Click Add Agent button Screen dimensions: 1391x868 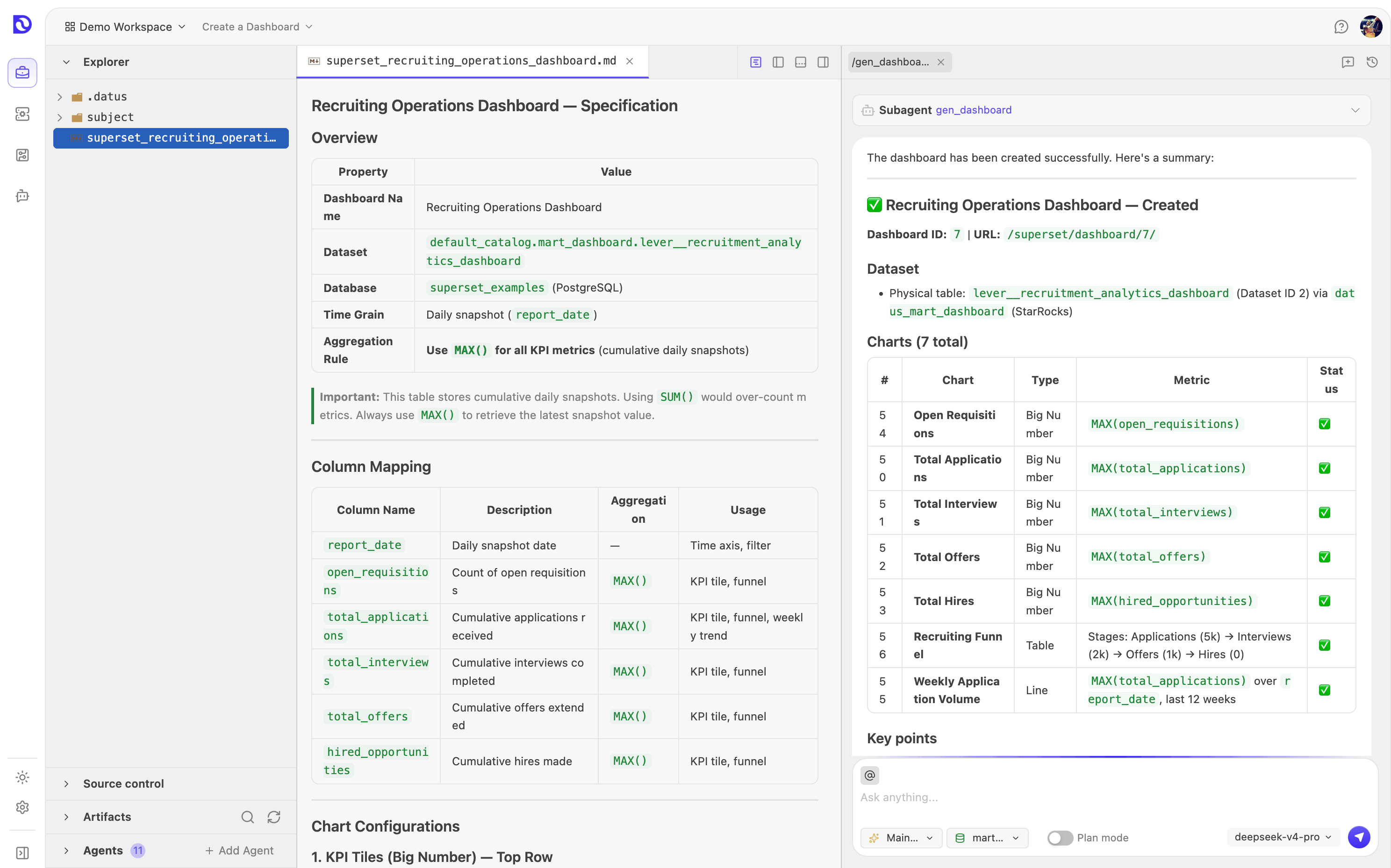(x=239, y=850)
